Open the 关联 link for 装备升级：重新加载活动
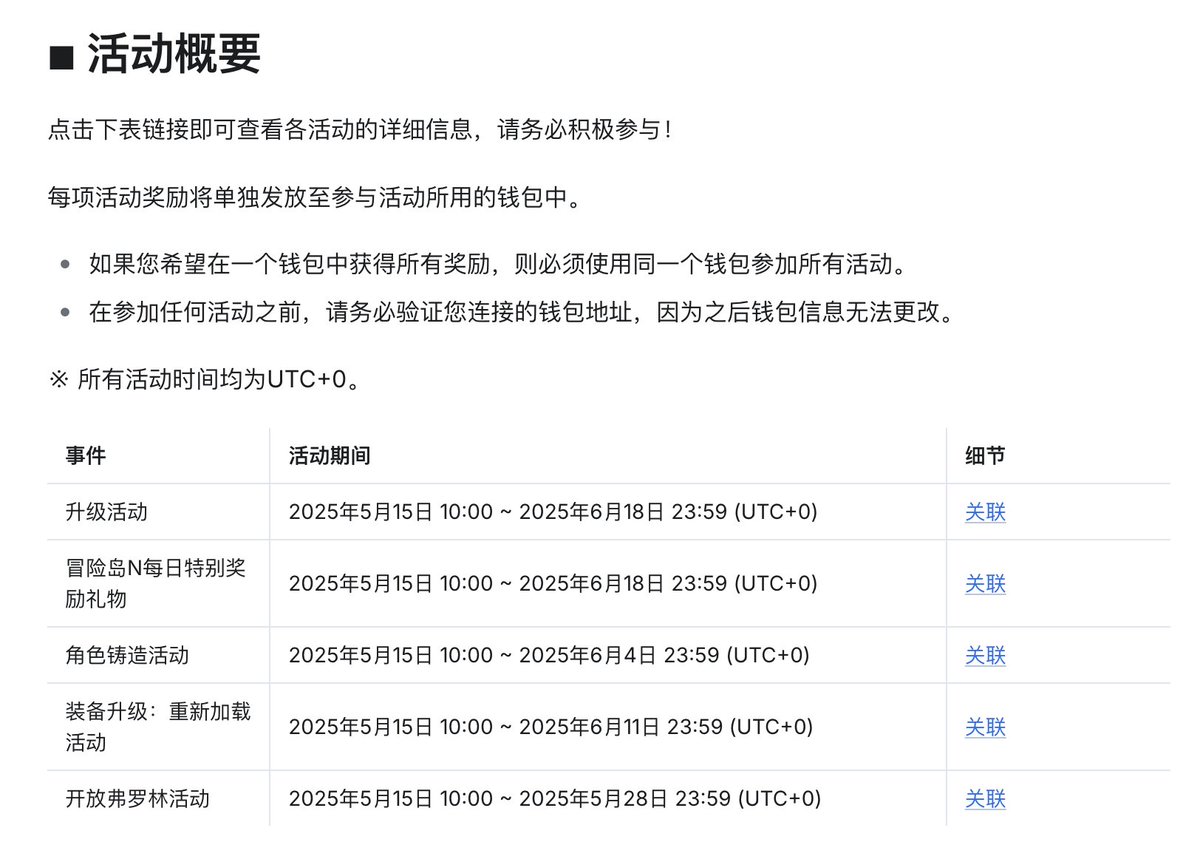The image size is (1200, 859). point(985,727)
